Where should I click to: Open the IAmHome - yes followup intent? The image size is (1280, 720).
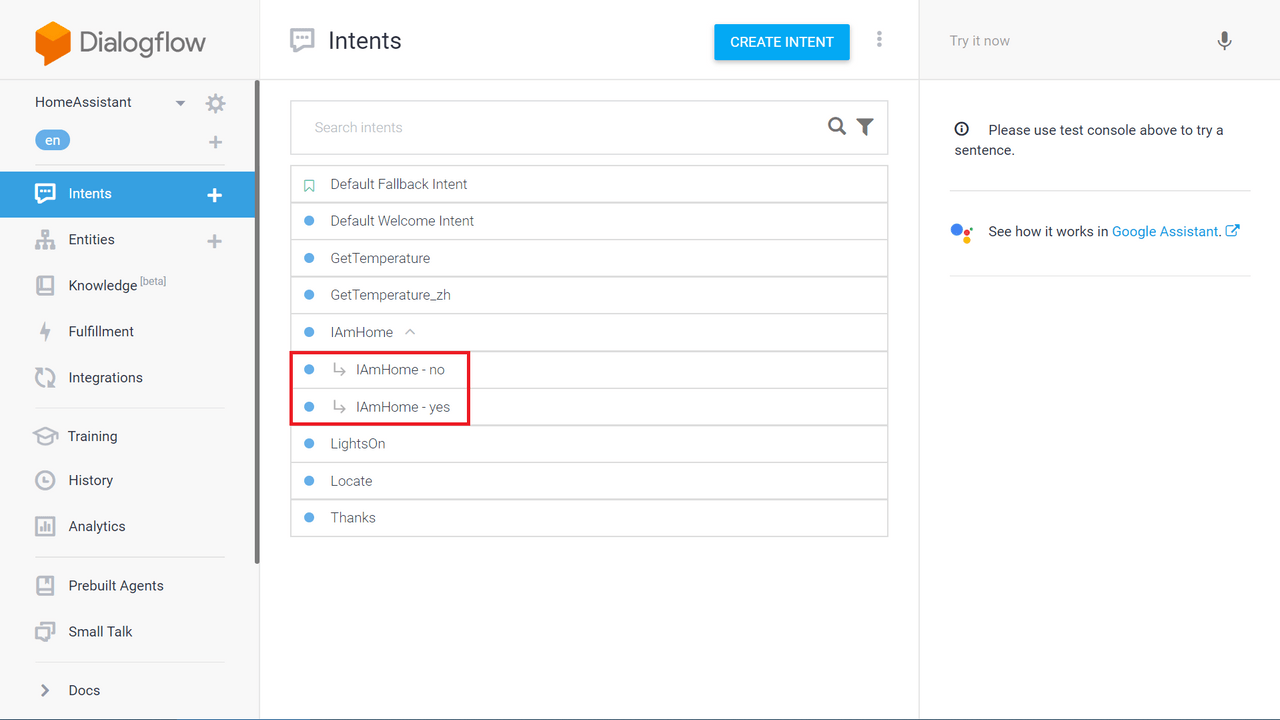click(x=589, y=406)
